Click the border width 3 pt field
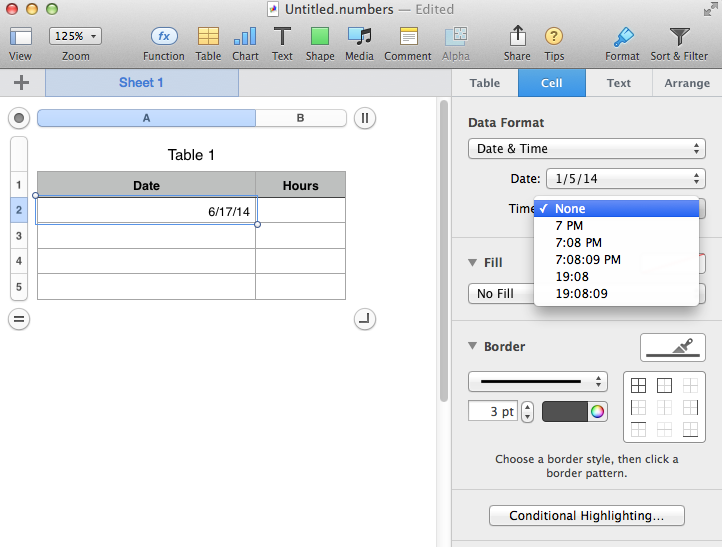 point(493,411)
